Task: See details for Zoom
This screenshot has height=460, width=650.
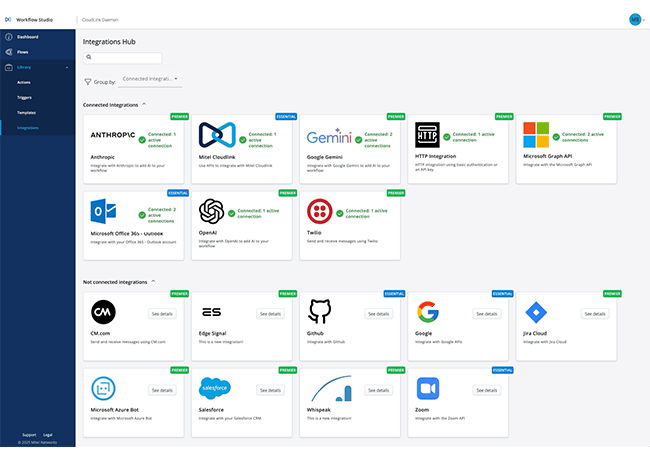Action: coord(487,390)
